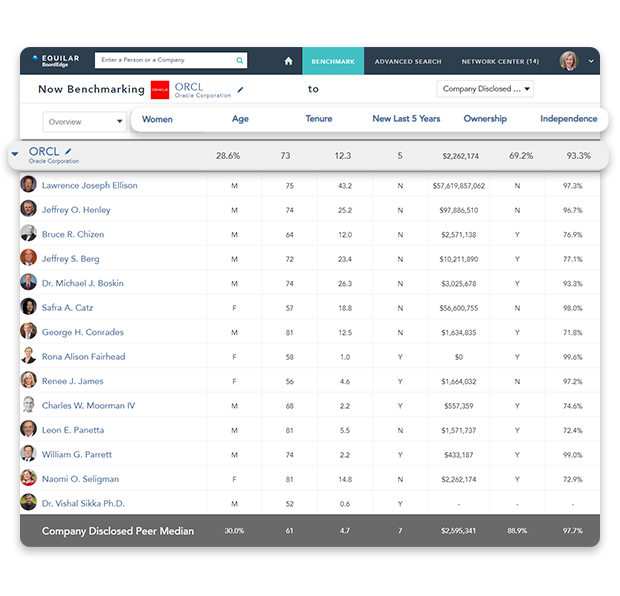Click William G. Parrett's photo

click(28, 453)
